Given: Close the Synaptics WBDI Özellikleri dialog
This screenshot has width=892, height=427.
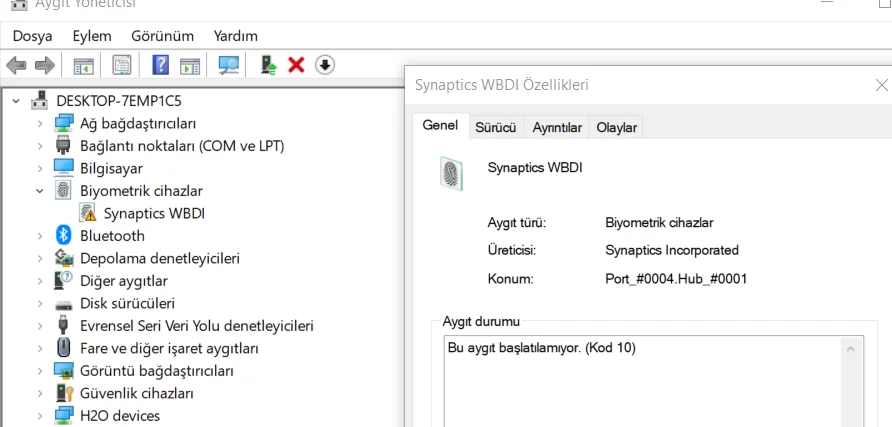Looking at the screenshot, I should [x=882, y=85].
